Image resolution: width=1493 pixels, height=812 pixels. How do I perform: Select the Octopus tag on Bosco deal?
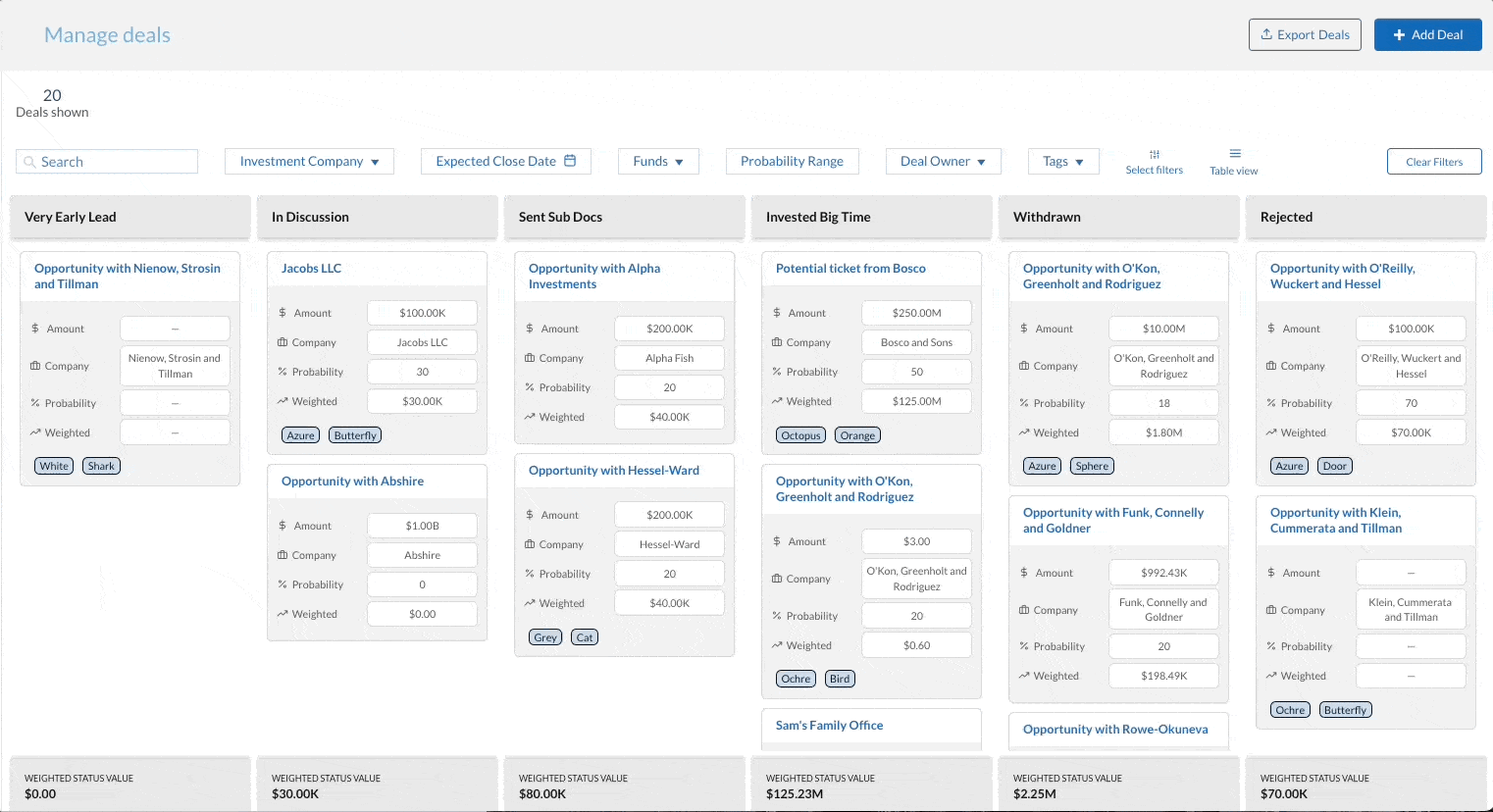800,435
